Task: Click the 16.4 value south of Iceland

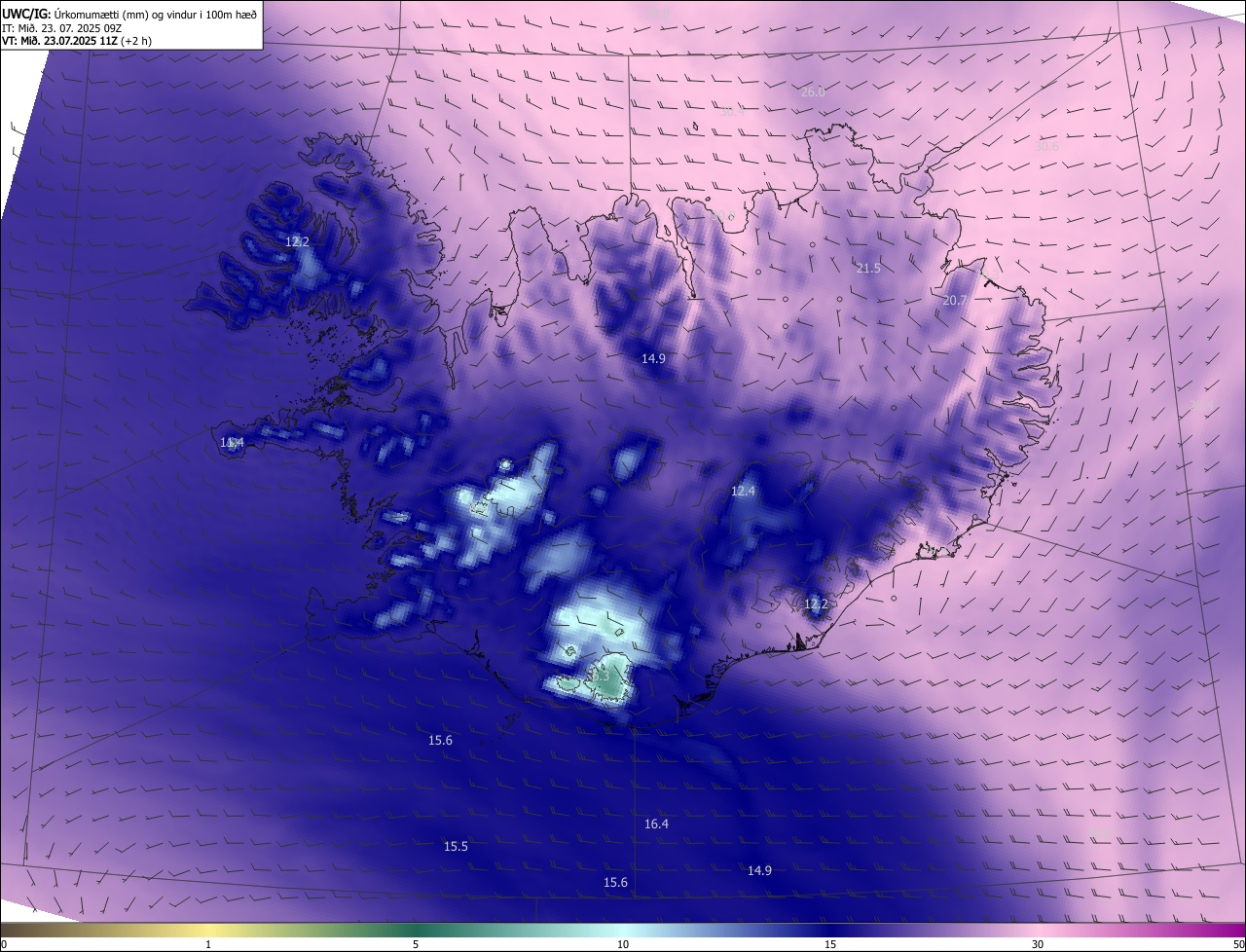Action: (656, 824)
